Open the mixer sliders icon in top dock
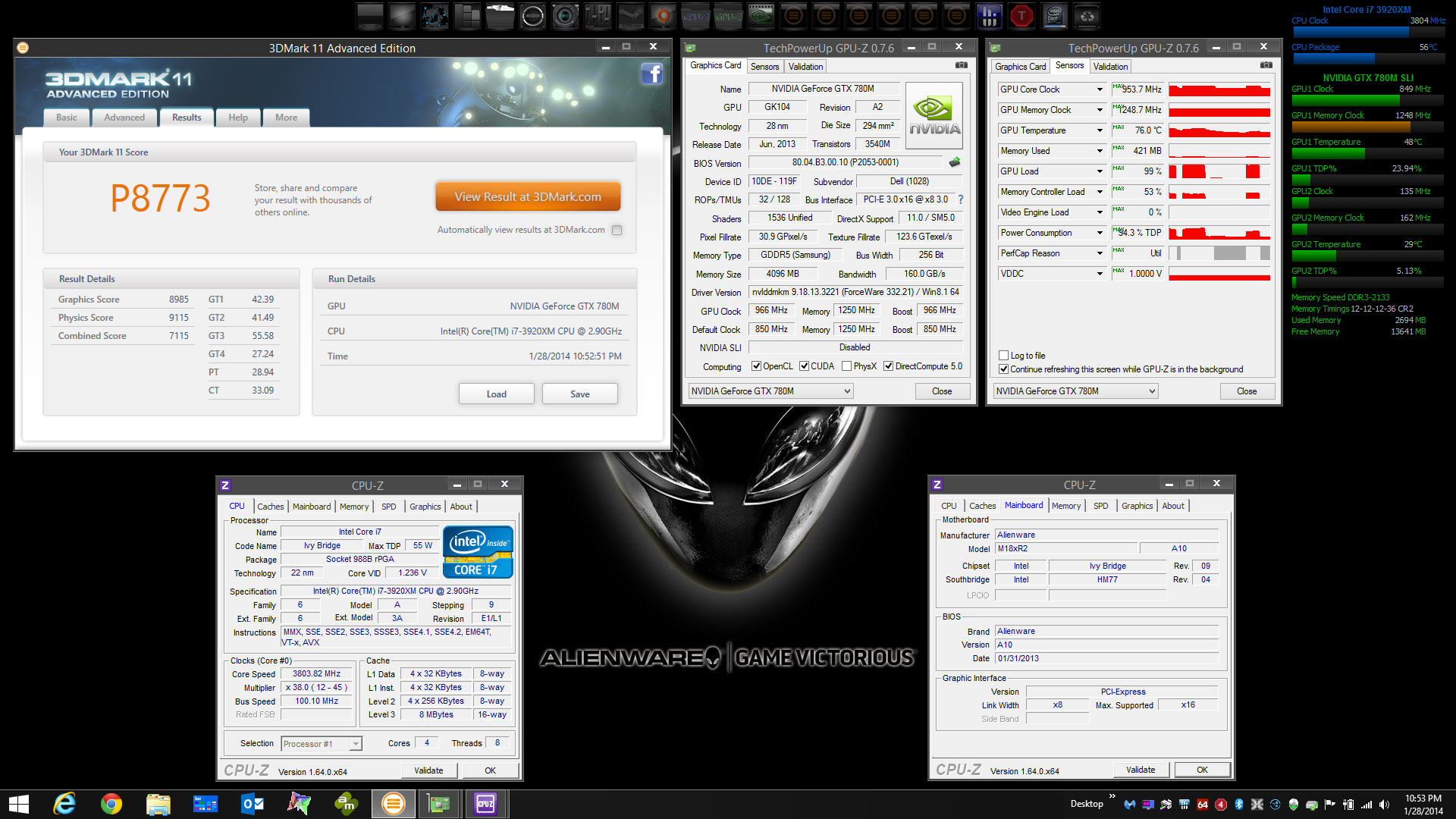The width and height of the screenshot is (1456, 819). click(598, 16)
